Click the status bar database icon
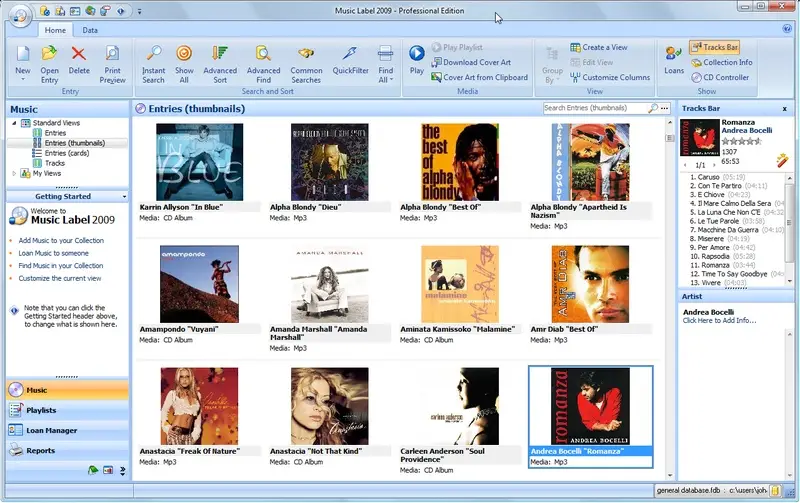Screen dimensions: 800x503 [774, 491]
